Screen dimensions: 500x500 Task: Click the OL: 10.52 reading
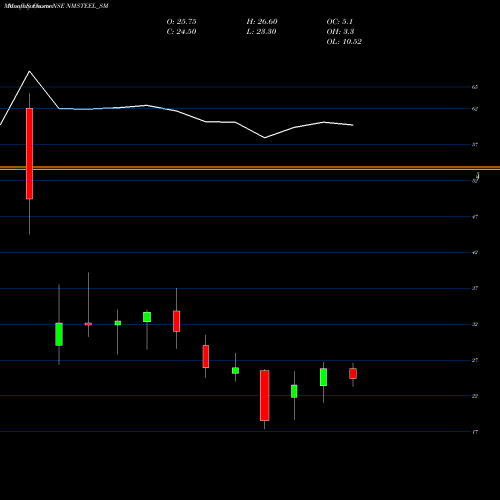pos(344,42)
